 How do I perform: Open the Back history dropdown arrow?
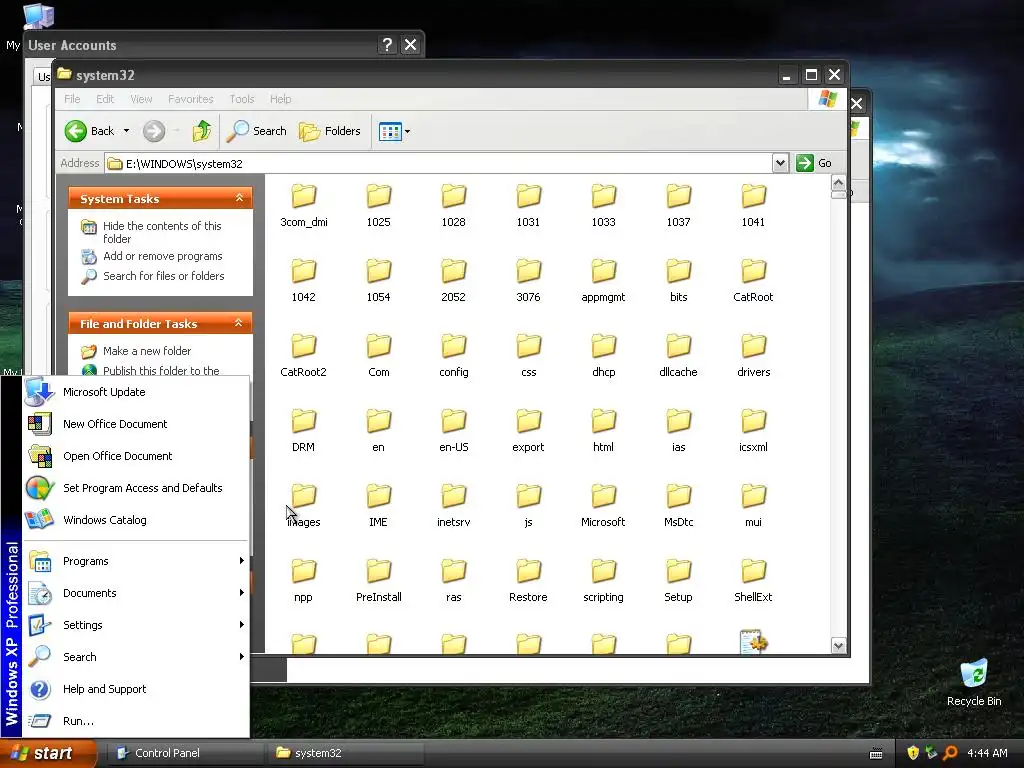pos(127,131)
